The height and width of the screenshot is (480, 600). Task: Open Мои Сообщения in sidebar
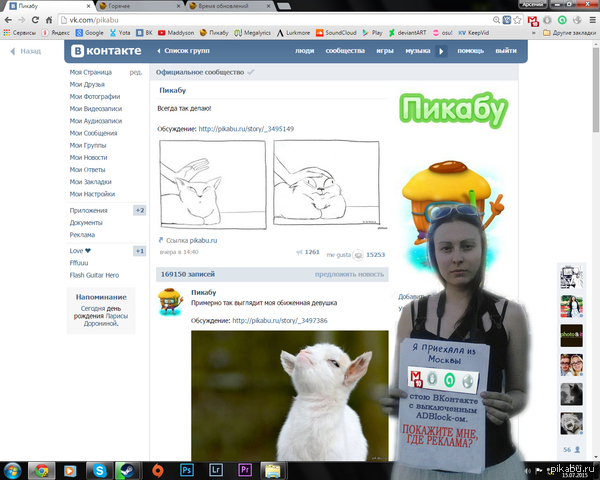(93, 133)
